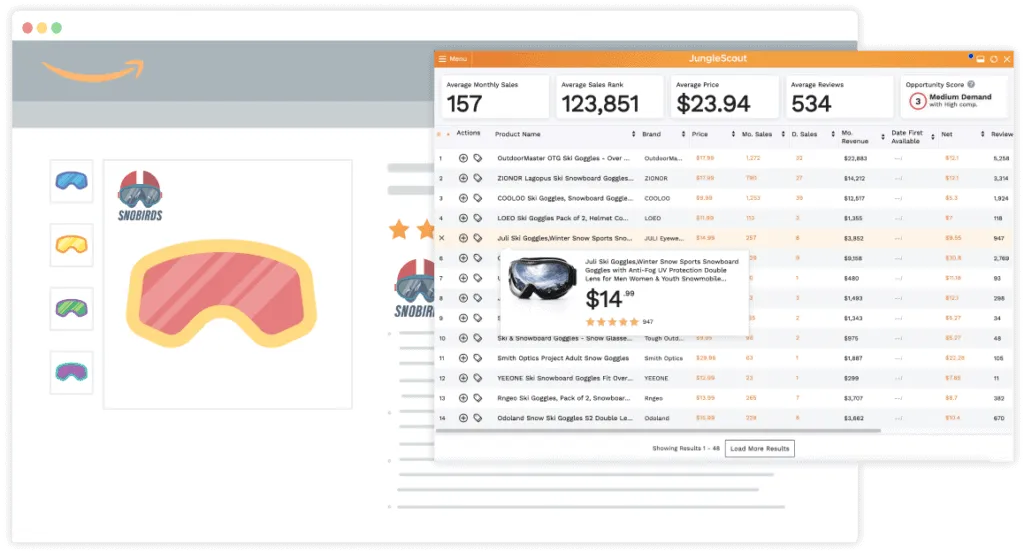Screen dimensions: 1024x553
Task: Click the add icon on the COOLOO row
Action: coord(463,198)
